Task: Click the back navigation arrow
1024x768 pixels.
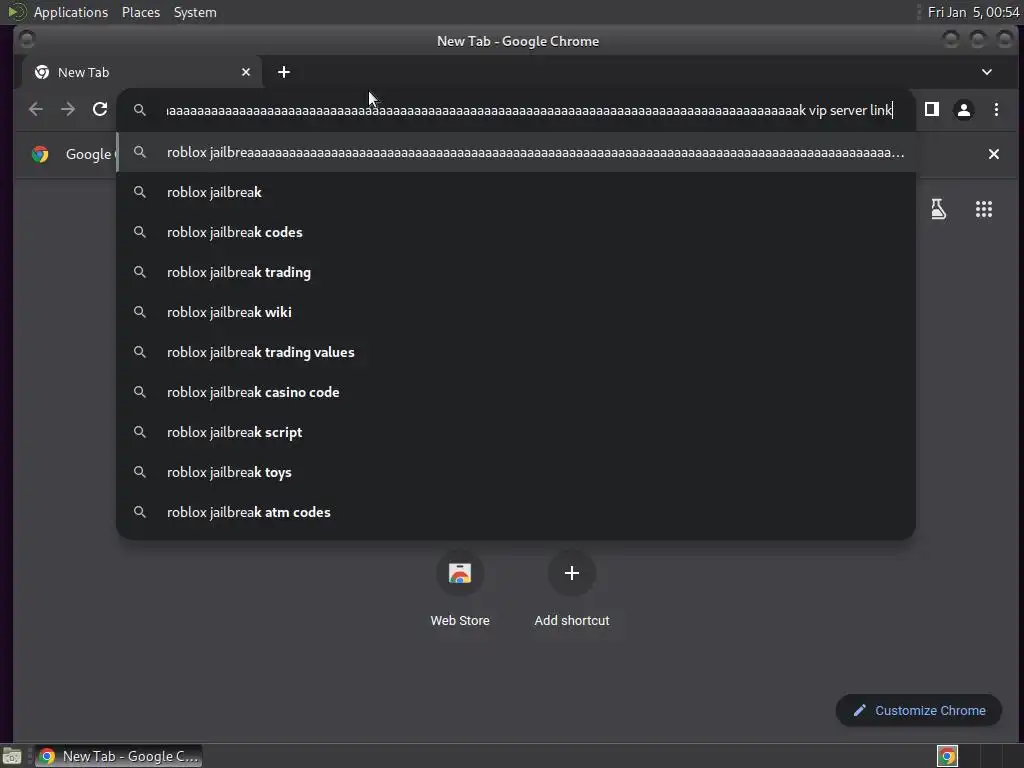Action: [x=36, y=109]
